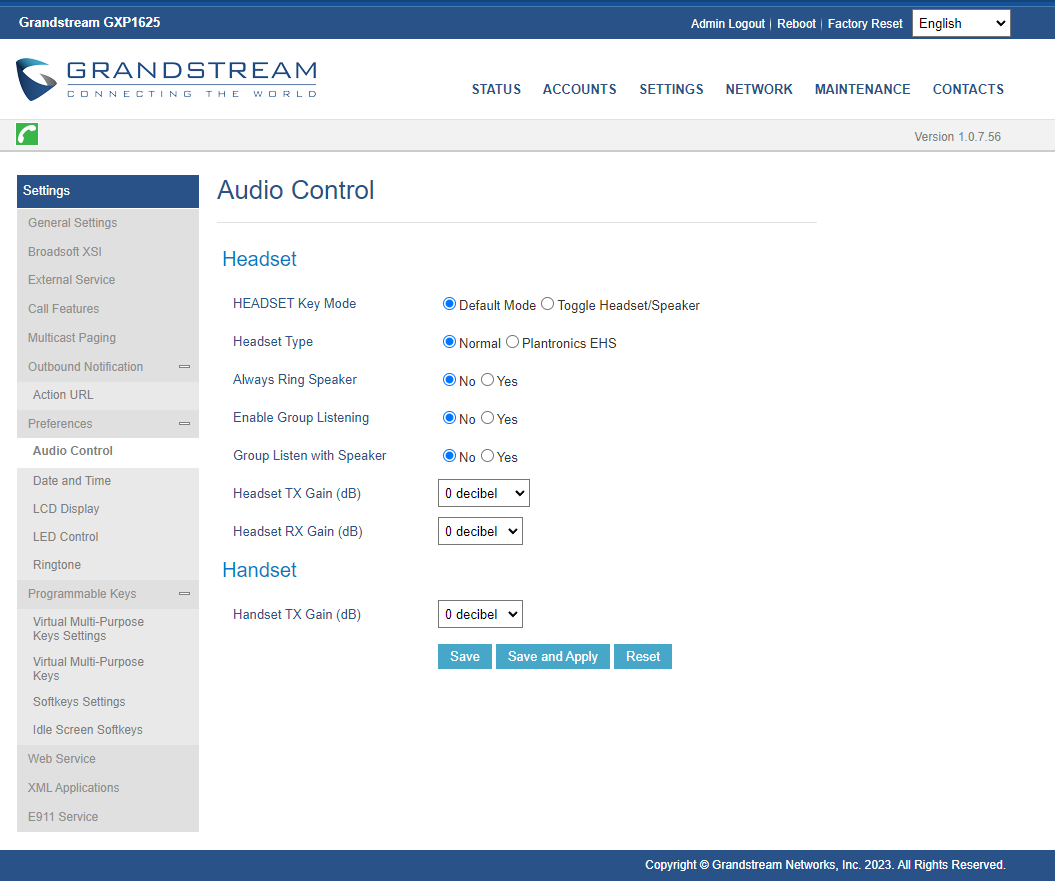
Task: Collapse the Outbound Notification section
Action: tap(184, 367)
